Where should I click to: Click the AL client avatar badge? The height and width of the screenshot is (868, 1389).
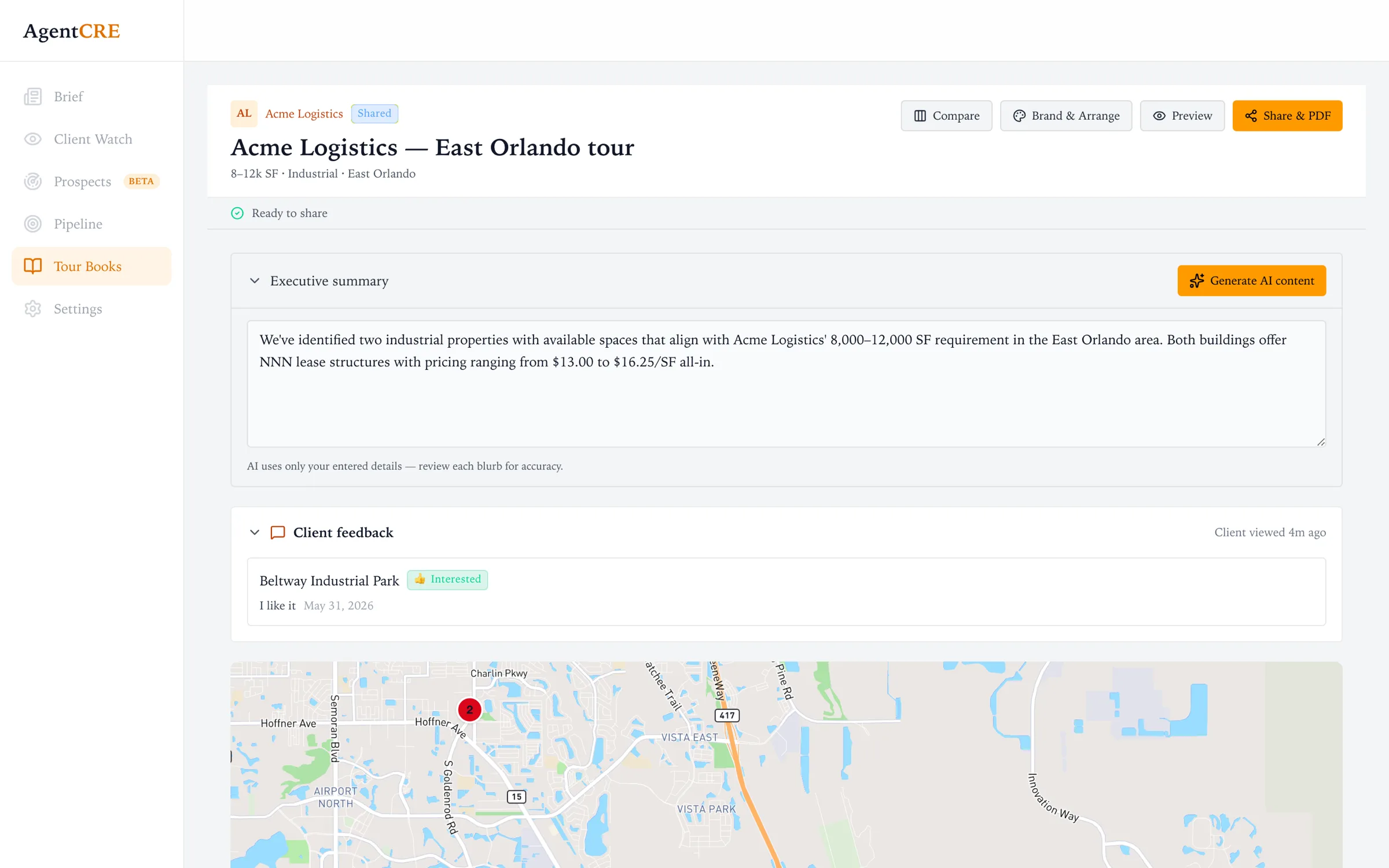click(x=244, y=113)
